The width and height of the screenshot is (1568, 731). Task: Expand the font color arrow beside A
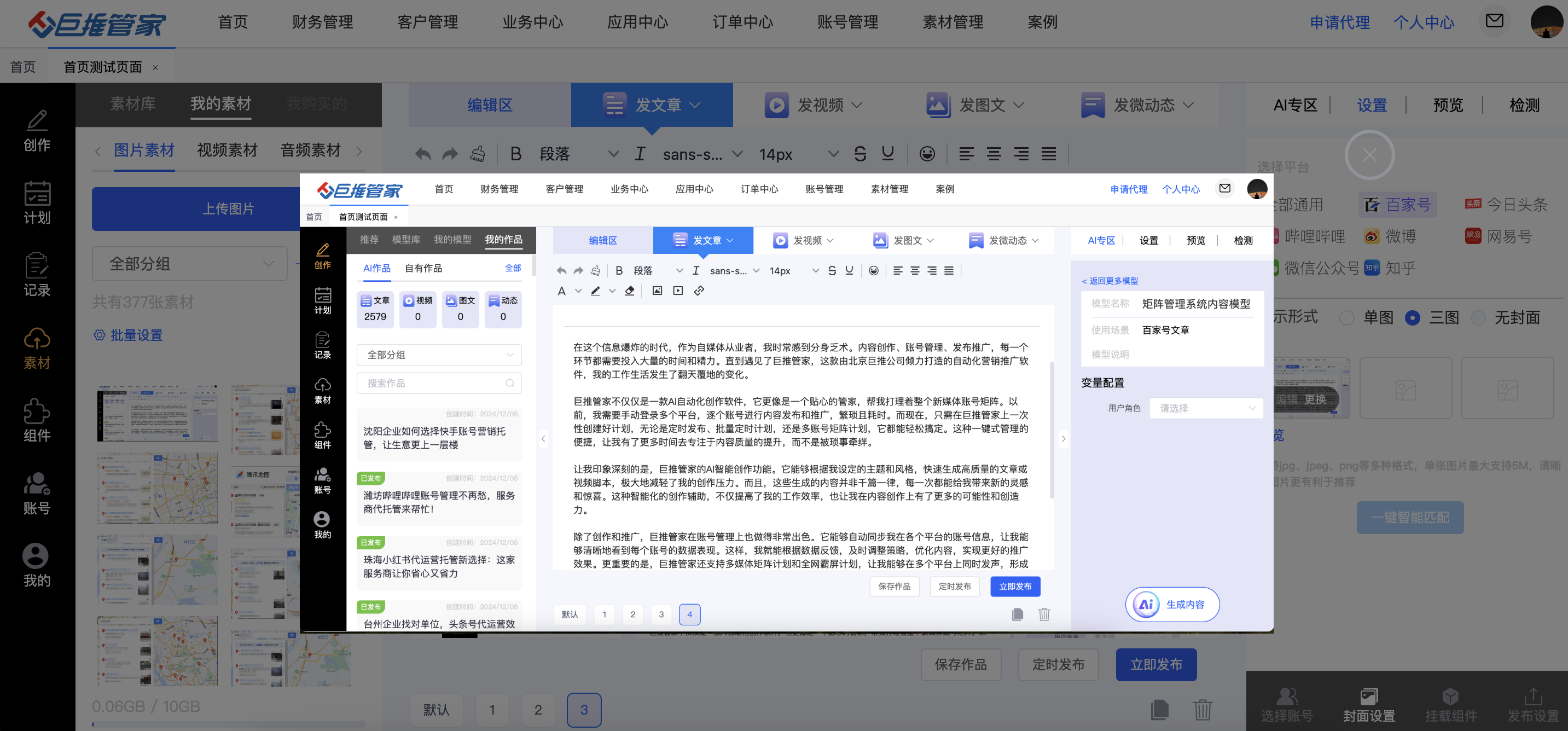(x=578, y=291)
